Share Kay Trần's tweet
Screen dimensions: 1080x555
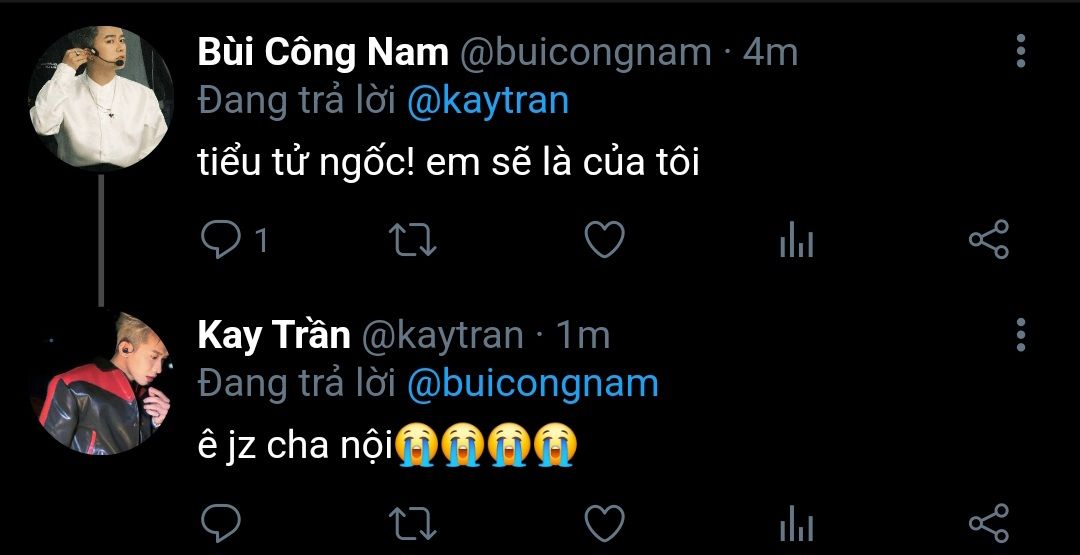[x=989, y=523]
